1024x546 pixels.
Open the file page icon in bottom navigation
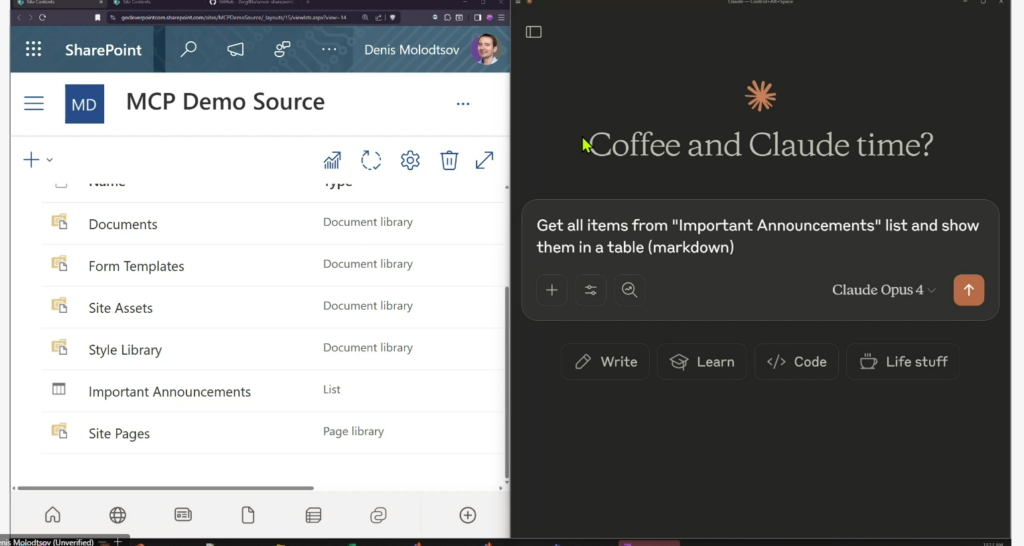(248, 515)
